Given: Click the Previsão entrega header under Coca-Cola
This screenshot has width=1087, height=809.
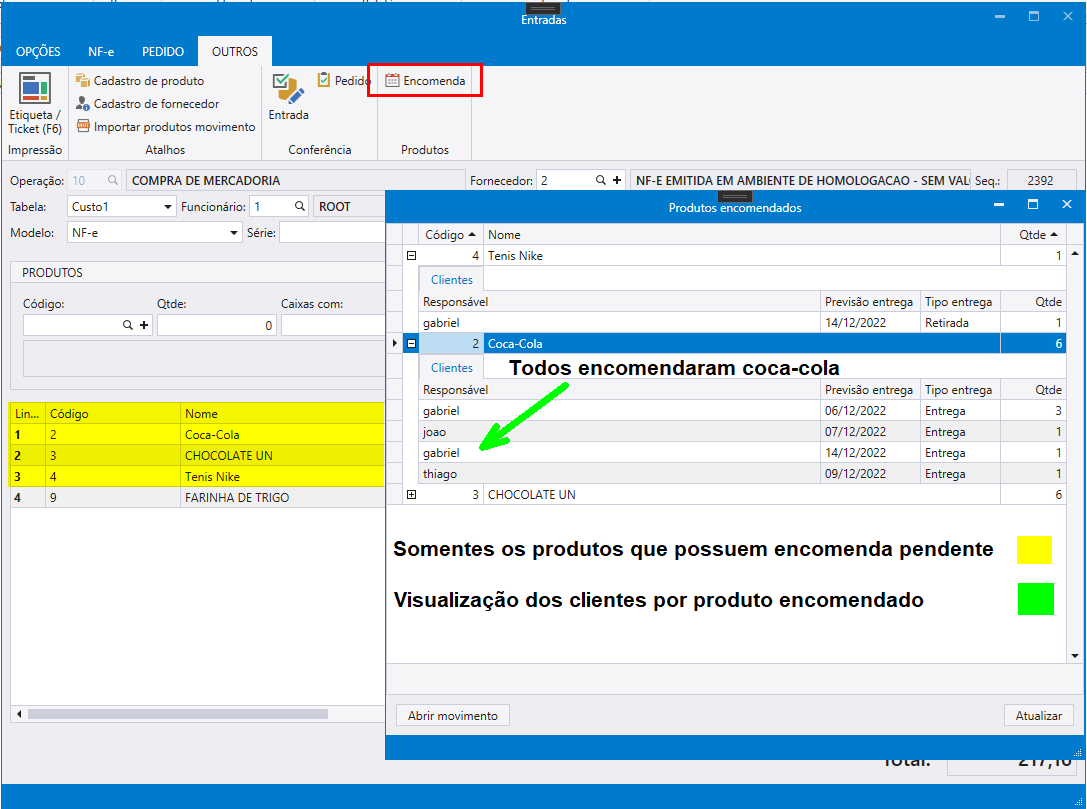Looking at the screenshot, I should pos(870,390).
